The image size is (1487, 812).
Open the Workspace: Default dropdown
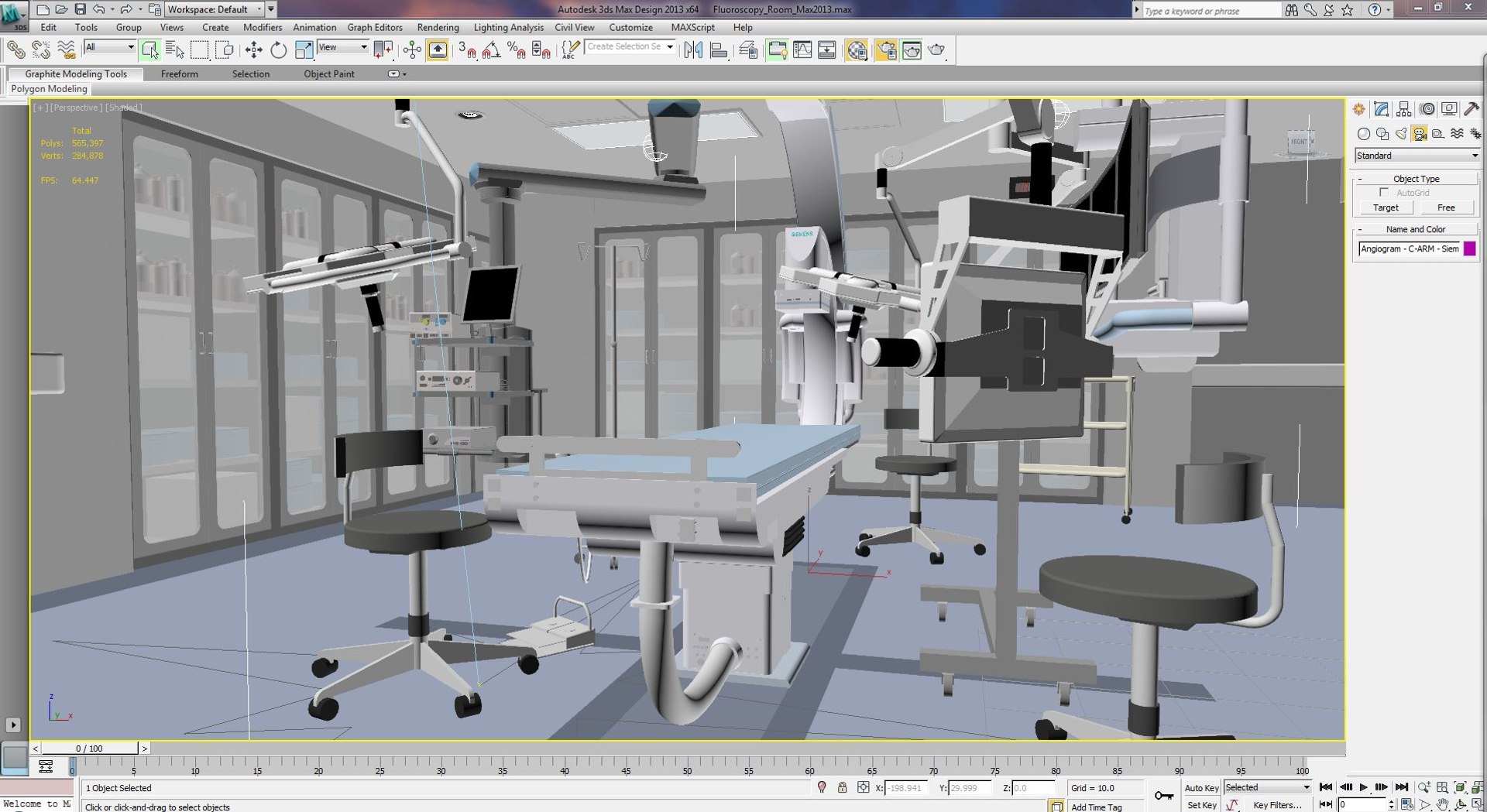pos(215,9)
